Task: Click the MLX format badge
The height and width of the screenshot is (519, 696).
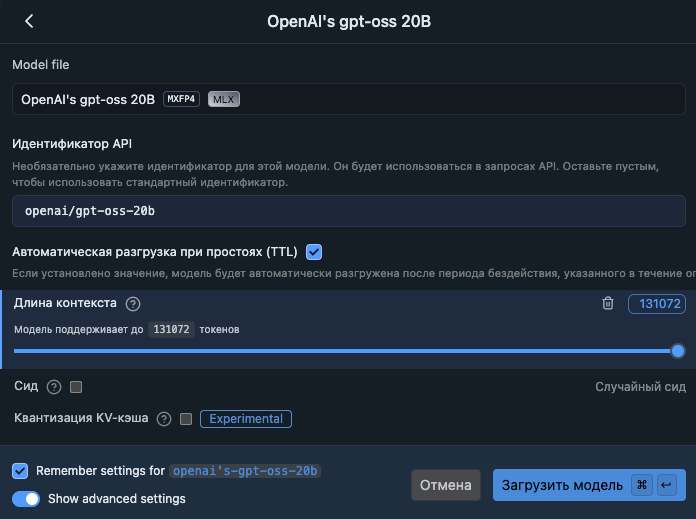Action: pyautogui.click(x=224, y=99)
